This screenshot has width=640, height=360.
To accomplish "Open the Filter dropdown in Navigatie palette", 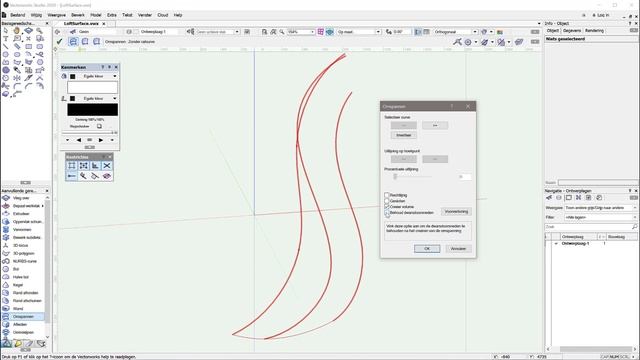I will (600, 218).
